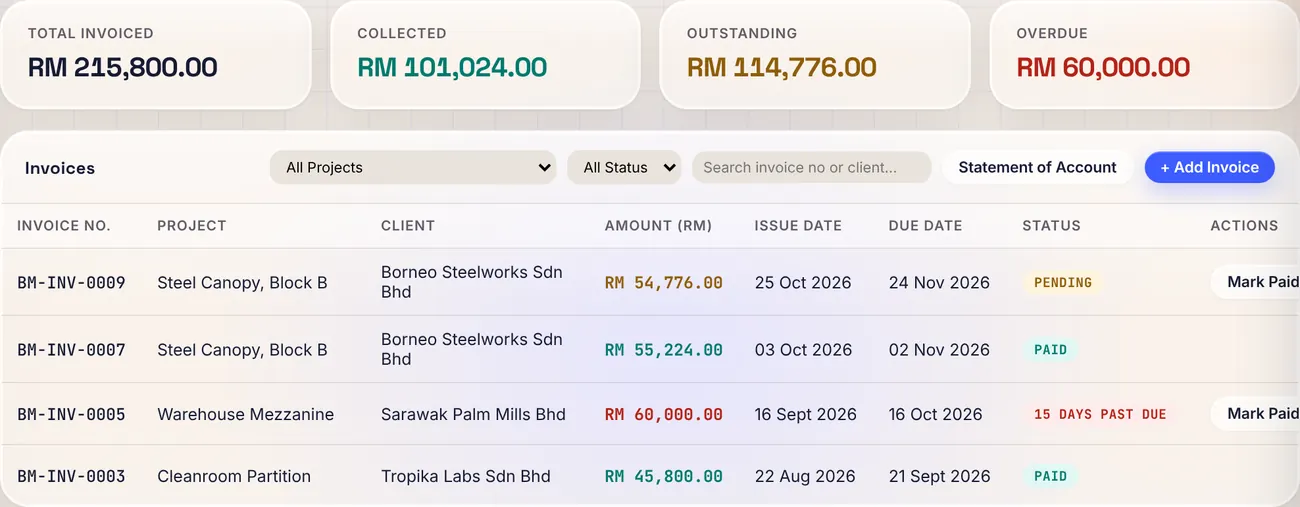Click the 24 Nov 2026 due date
1300x507 pixels.
point(939,283)
